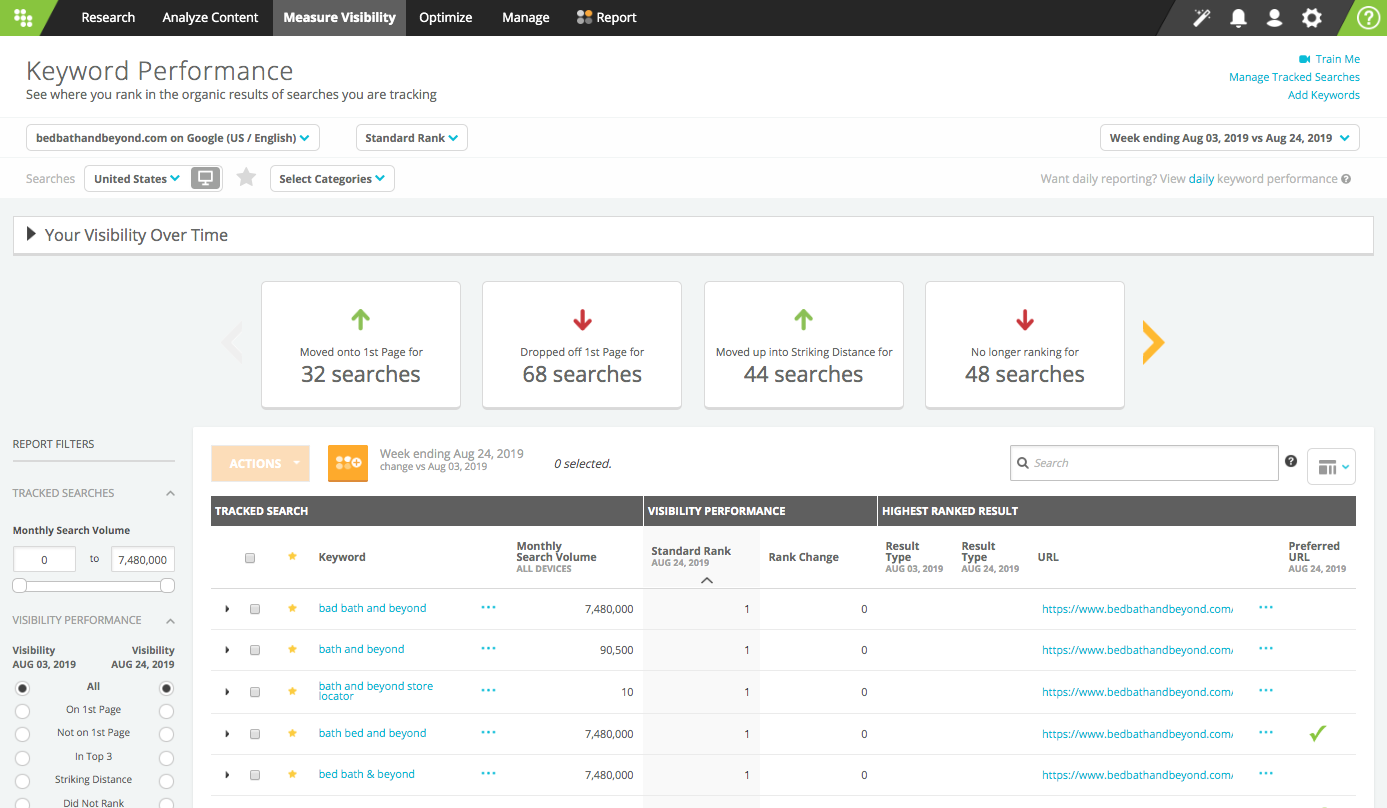Click the desktop device icon next to United States
The width and height of the screenshot is (1387, 808).
[205, 178]
